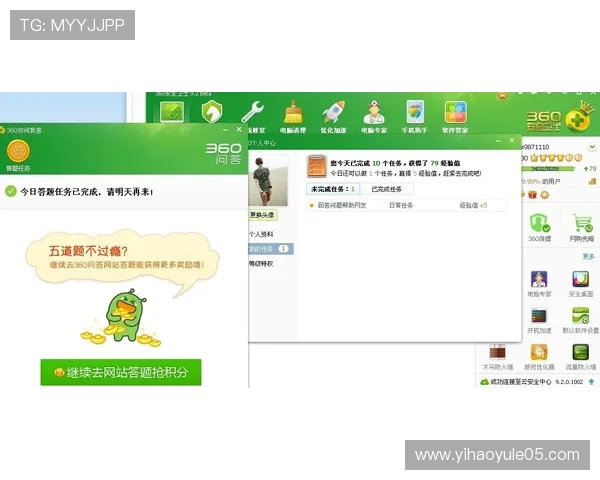Open the 默认软件设置 icon
600x480 pixels.
(580, 316)
